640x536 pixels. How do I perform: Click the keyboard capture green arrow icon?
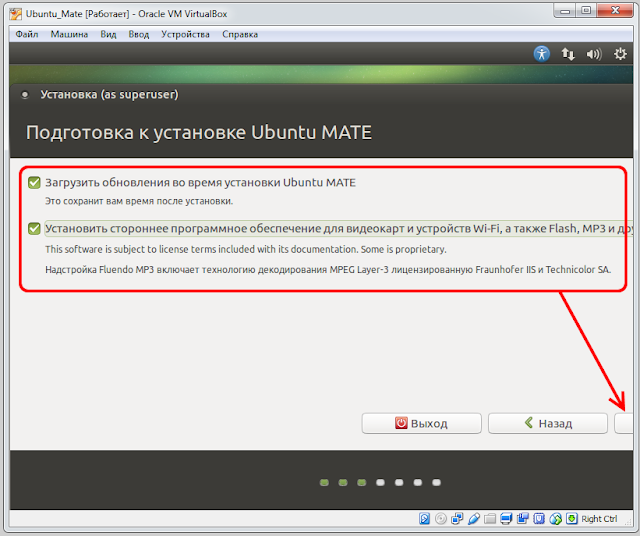(572, 518)
